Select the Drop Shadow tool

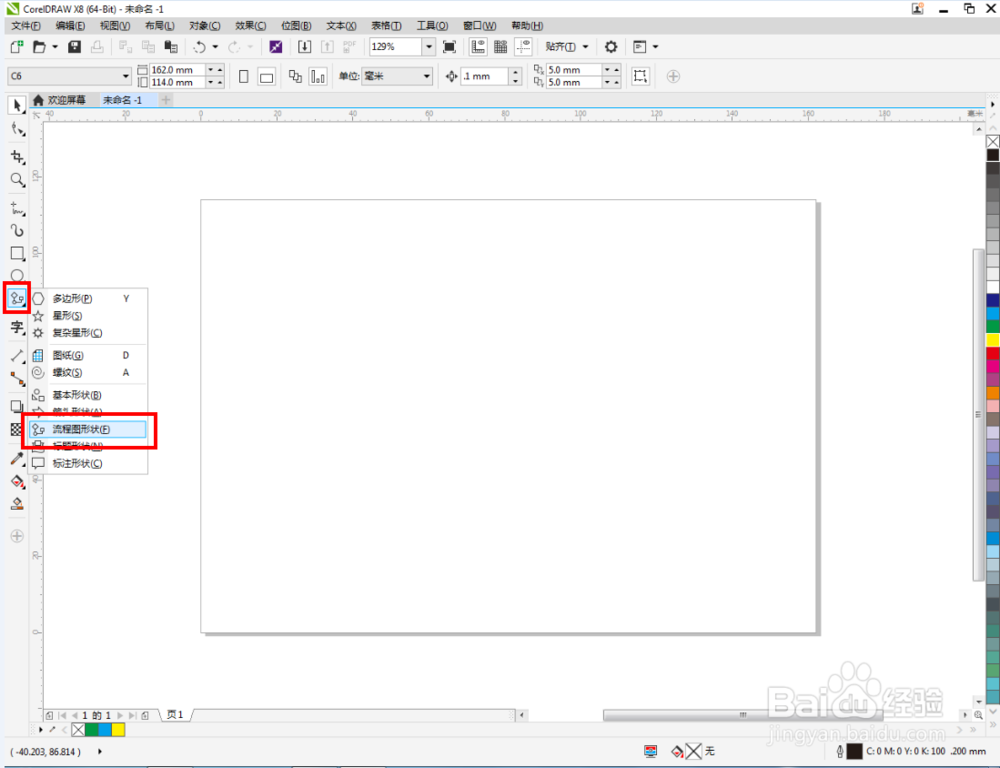[16, 406]
